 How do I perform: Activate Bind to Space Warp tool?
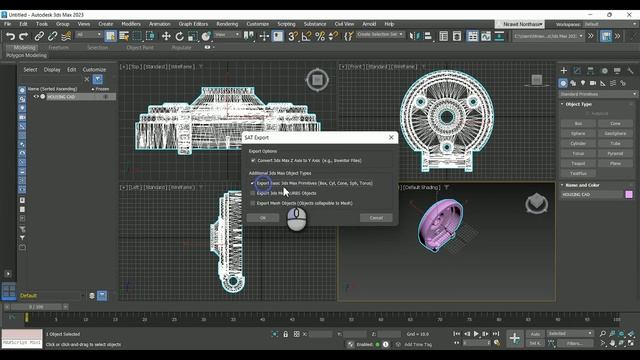[x=66, y=36]
